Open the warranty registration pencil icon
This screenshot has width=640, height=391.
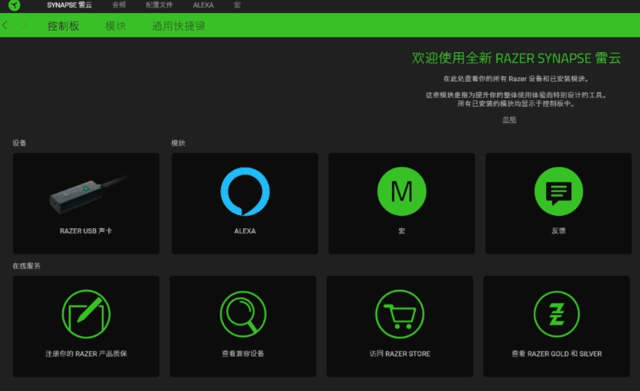pyautogui.click(x=86, y=314)
